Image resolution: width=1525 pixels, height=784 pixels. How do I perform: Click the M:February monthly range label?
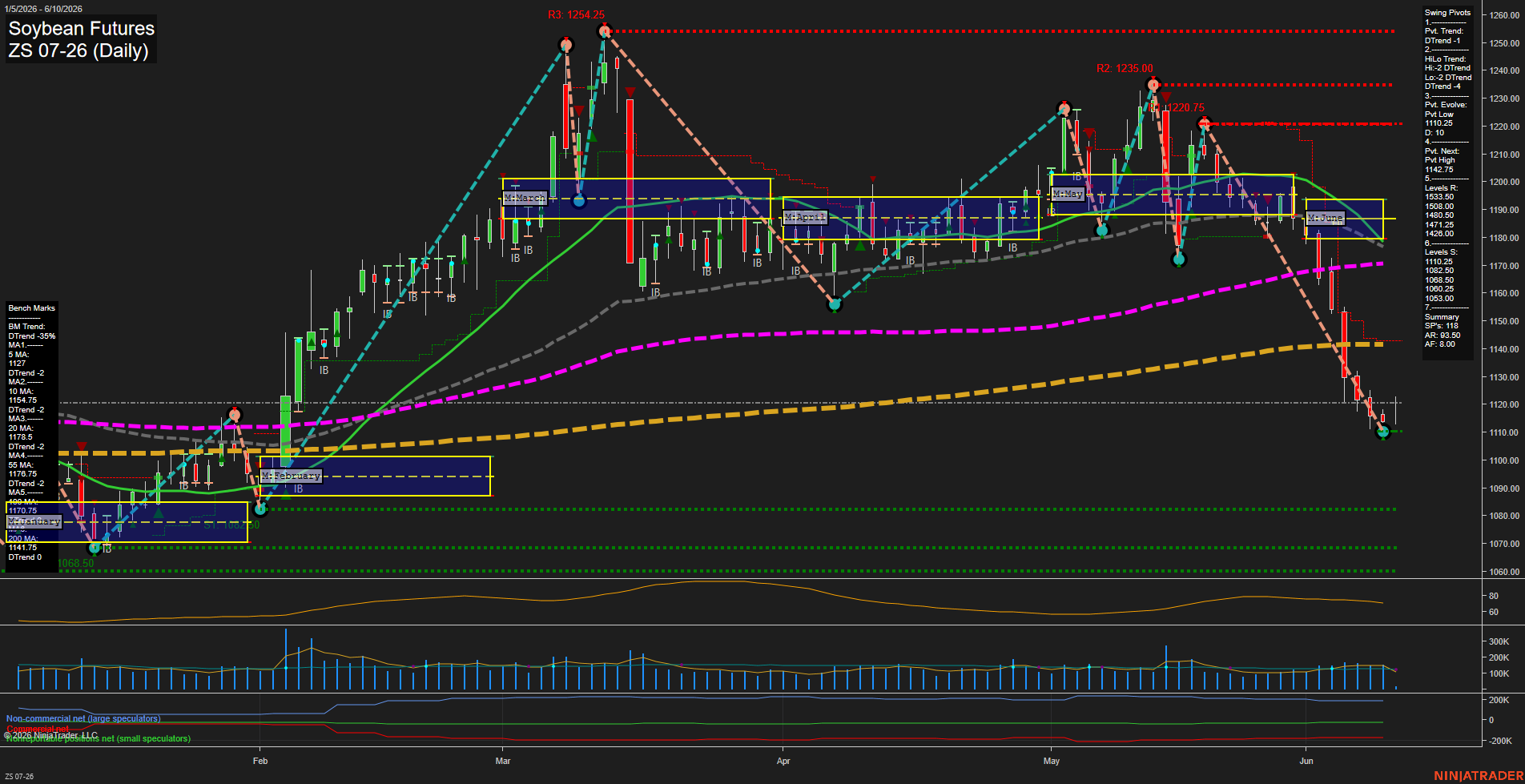coord(291,476)
